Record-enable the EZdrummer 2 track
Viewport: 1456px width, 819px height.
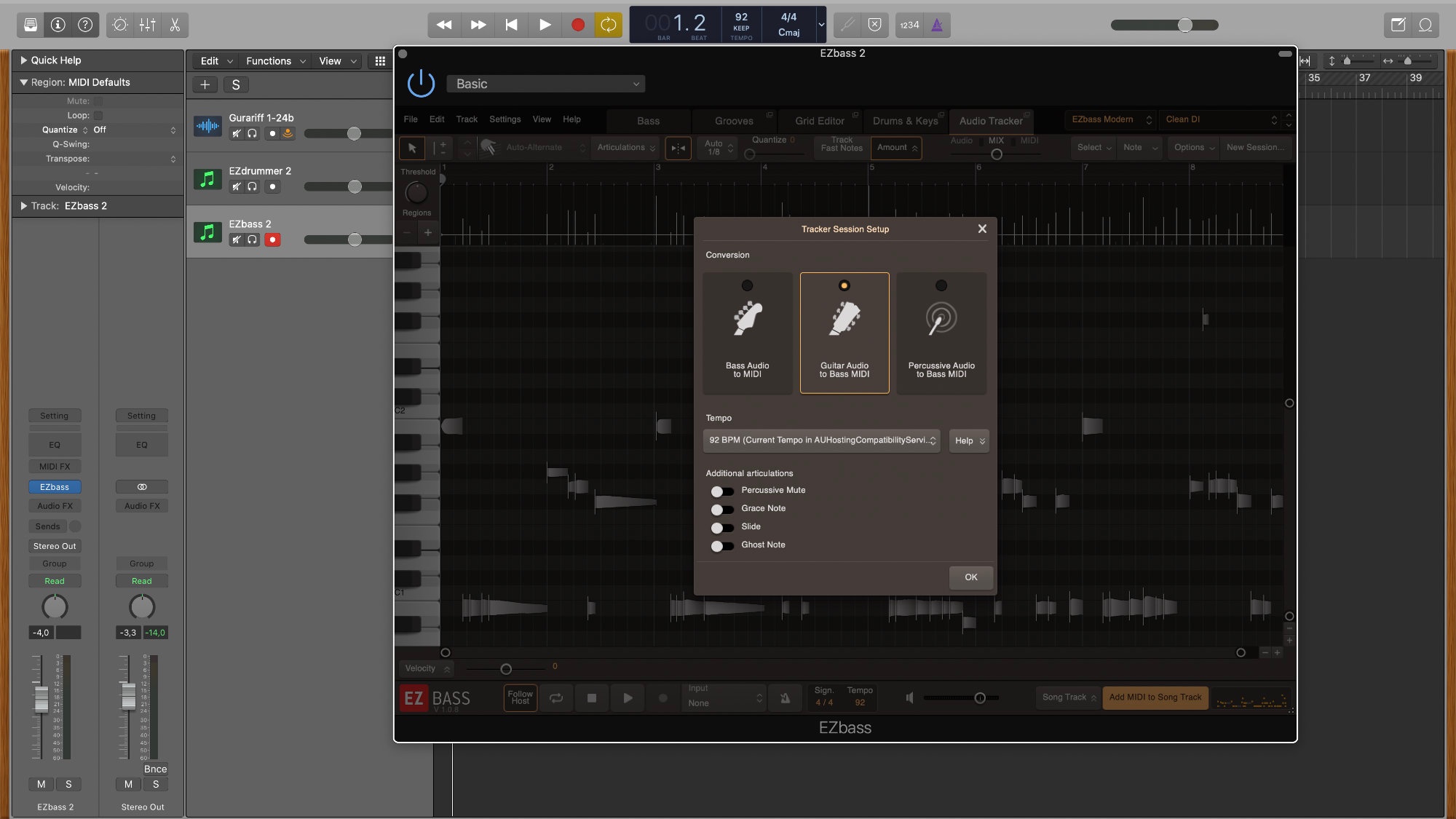(272, 186)
